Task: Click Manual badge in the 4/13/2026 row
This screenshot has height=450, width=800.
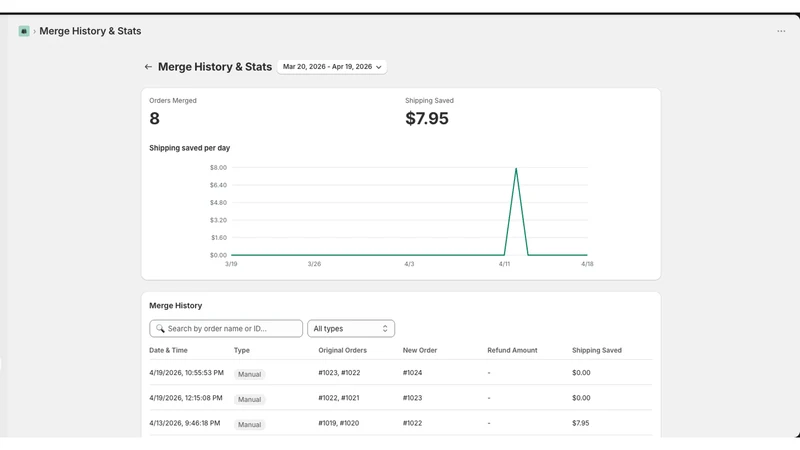Action: (x=249, y=424)
